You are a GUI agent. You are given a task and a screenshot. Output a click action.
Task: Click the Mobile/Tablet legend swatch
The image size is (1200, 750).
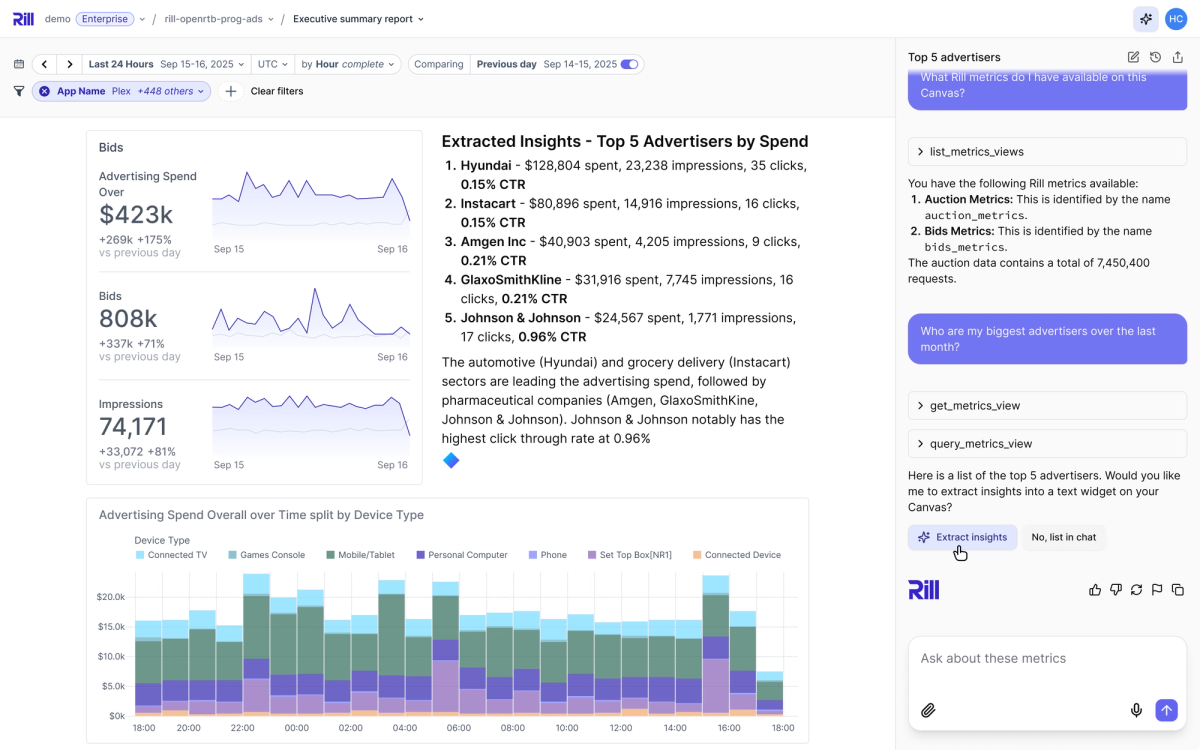tap(330, 555)
